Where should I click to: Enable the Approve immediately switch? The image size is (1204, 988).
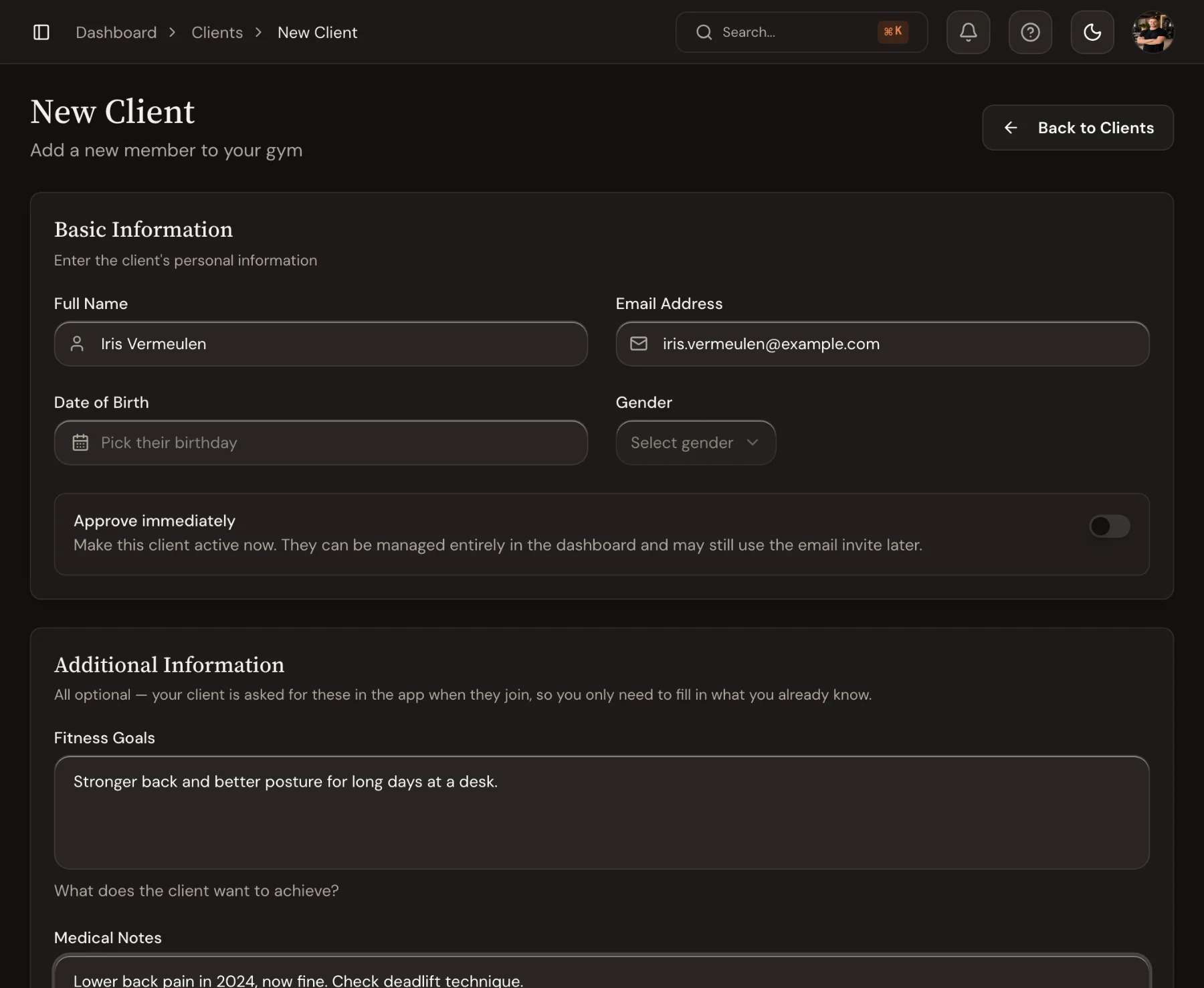(x=1110, y=526)
